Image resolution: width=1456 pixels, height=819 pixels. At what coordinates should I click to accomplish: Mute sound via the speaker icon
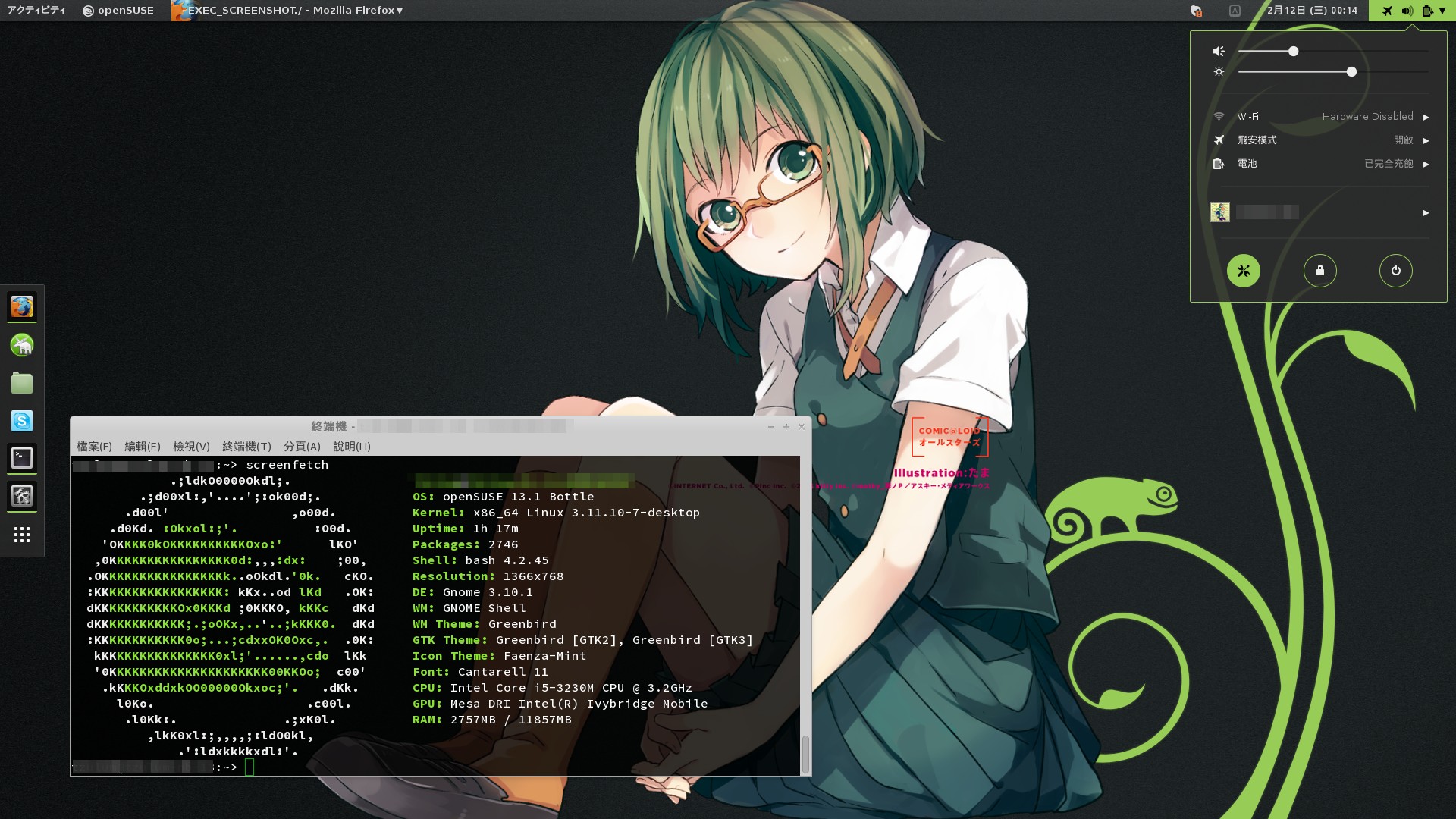(x=1219, y=52)
